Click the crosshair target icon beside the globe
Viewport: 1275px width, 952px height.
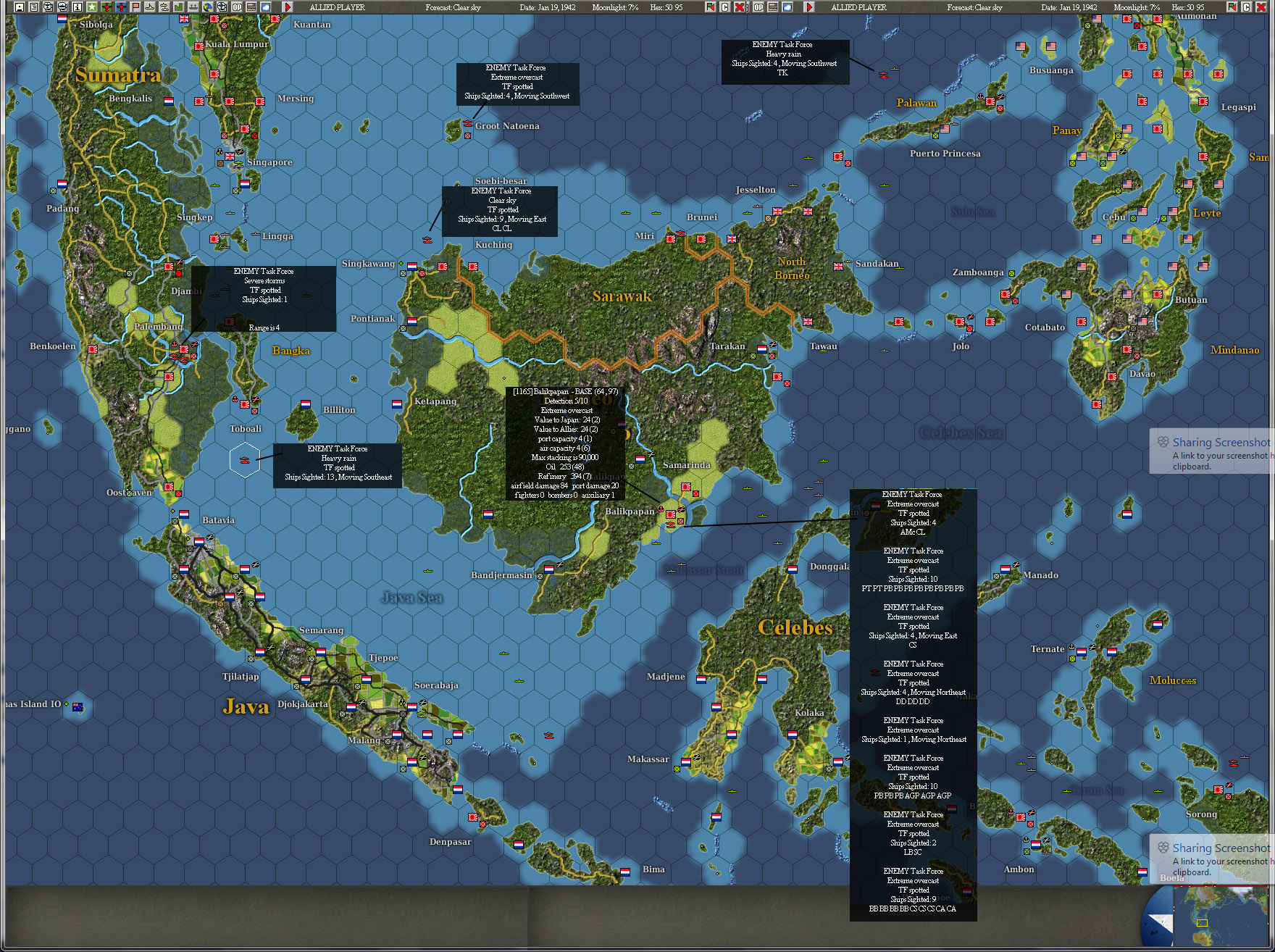coord(222,7)
